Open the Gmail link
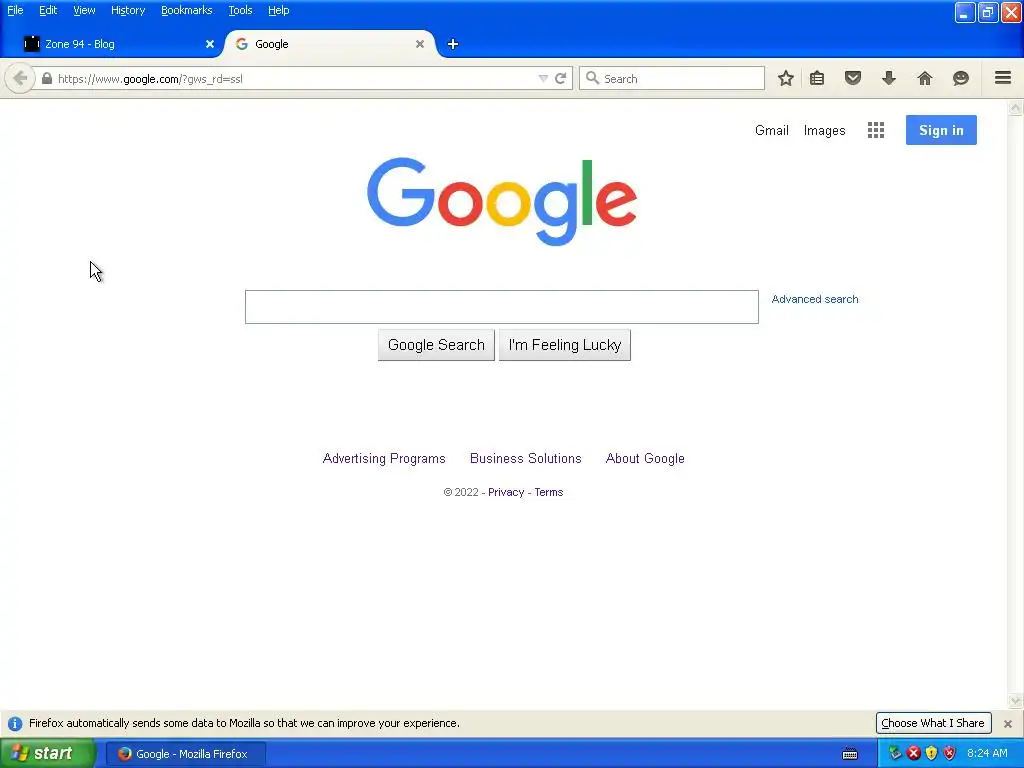 [772, 130]
